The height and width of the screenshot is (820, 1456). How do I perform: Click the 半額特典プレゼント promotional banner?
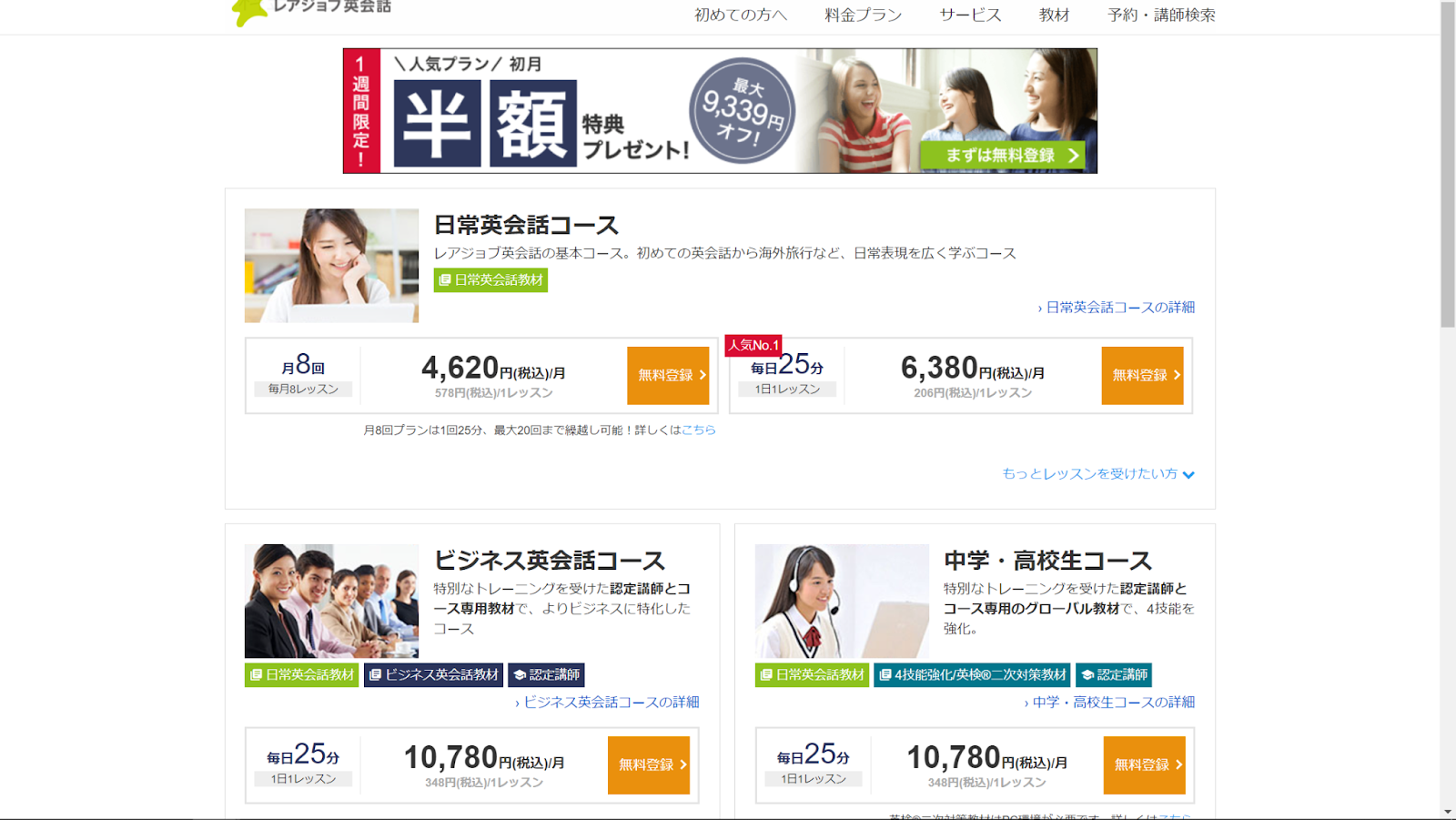[x=720, y=111]
